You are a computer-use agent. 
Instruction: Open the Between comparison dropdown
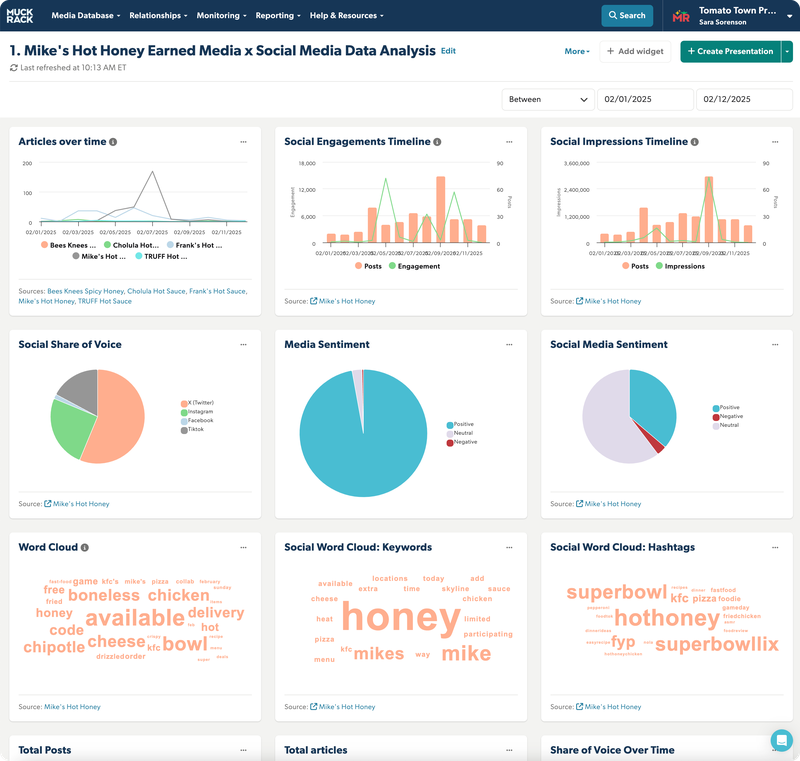547,100
